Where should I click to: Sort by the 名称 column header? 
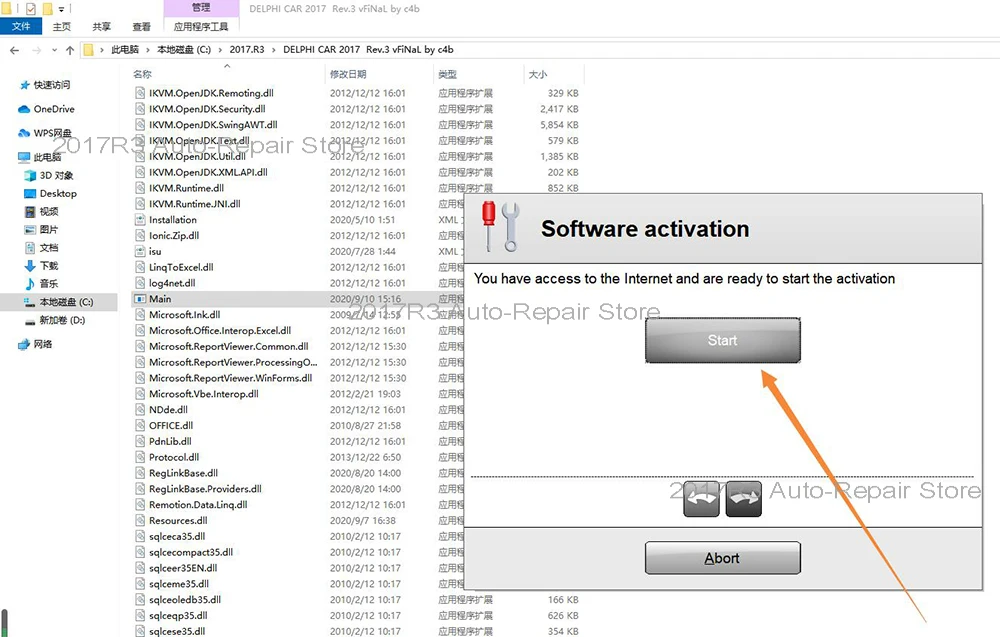pyautogui.click(x=142, y=74)
